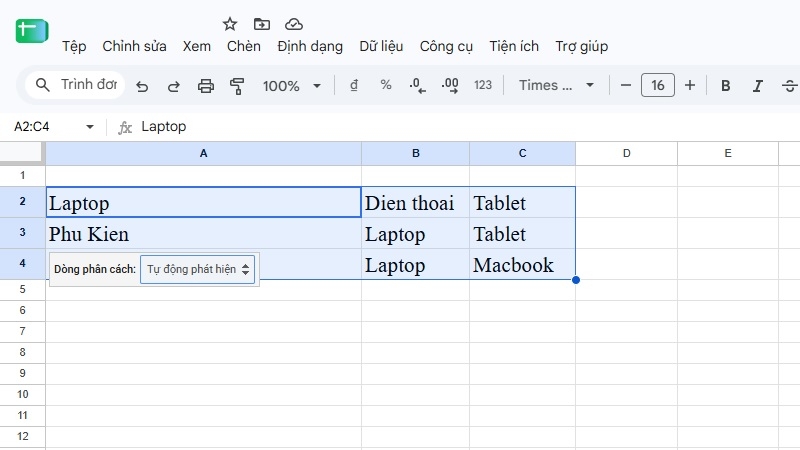The width and height of the screenshot is (800, 450).
Task: Click the move to folder icon
Action: click(262, 24)
